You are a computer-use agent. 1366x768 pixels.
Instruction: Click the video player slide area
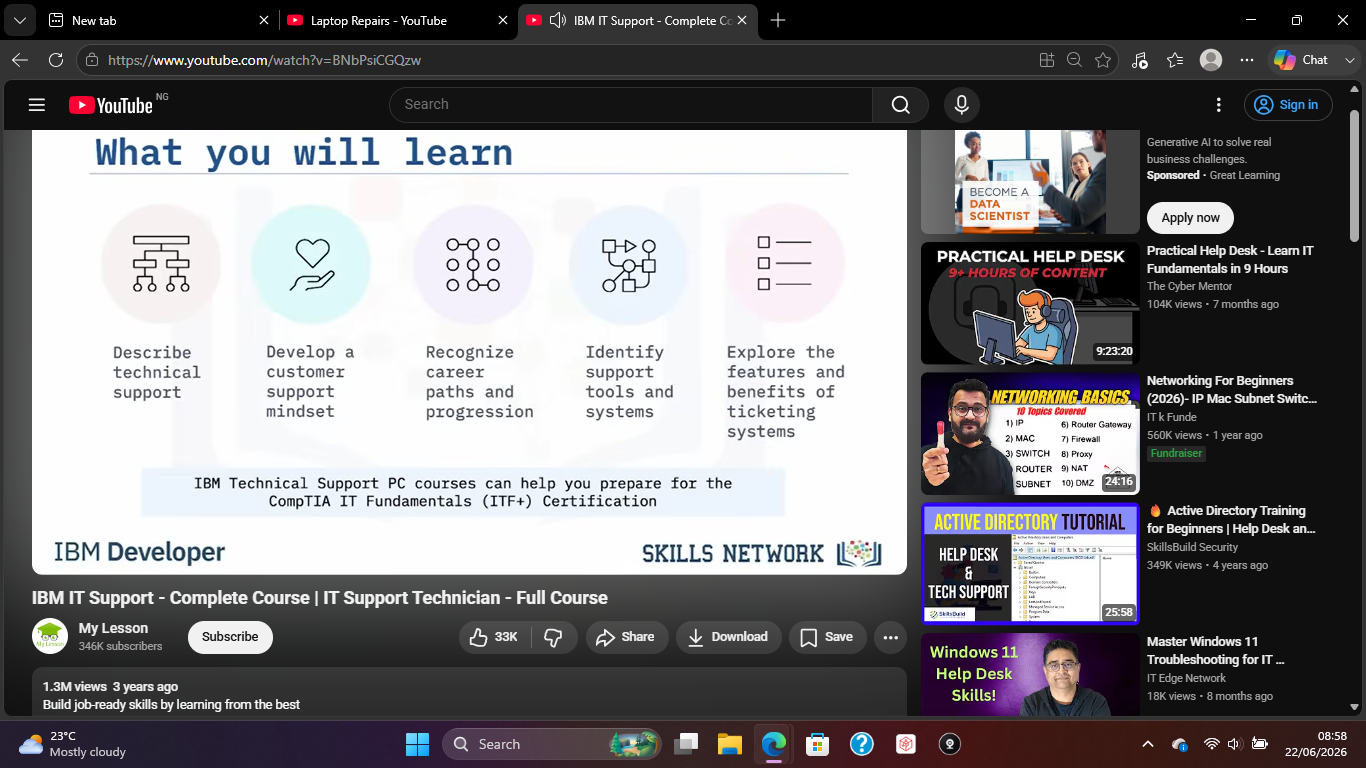(x=469, y=352)
